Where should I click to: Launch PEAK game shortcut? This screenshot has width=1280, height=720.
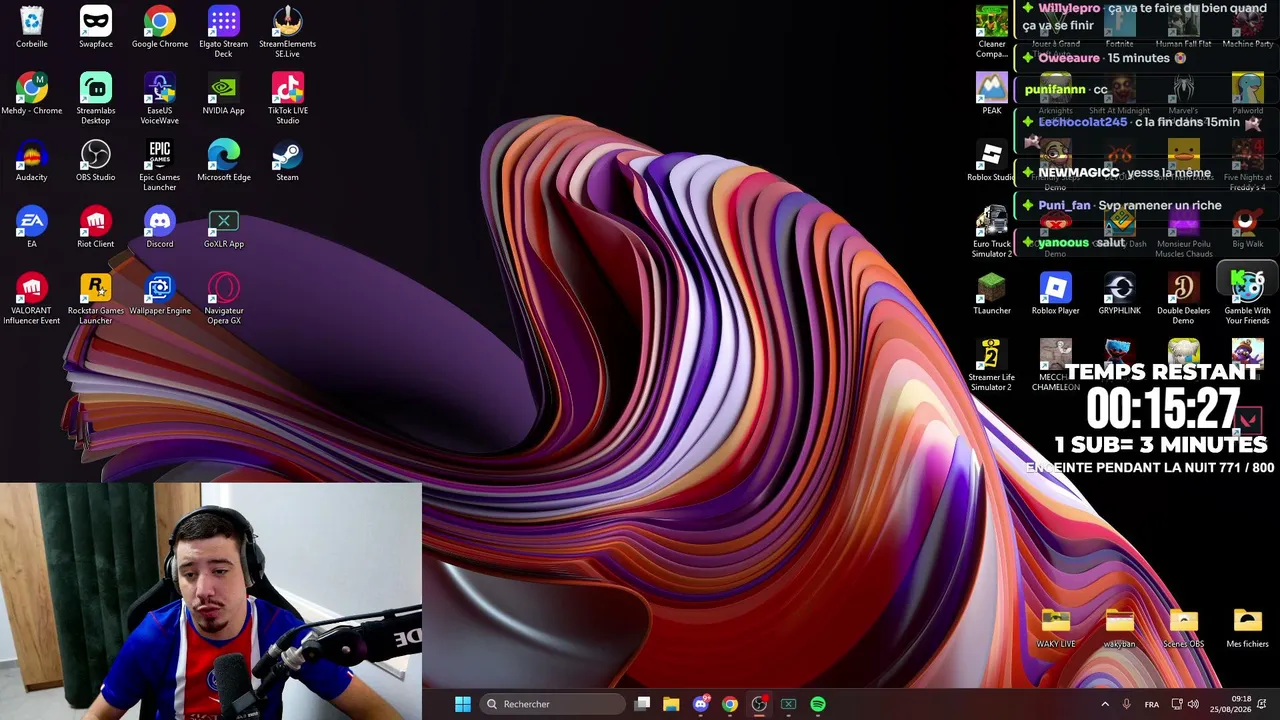click(992, 94)
